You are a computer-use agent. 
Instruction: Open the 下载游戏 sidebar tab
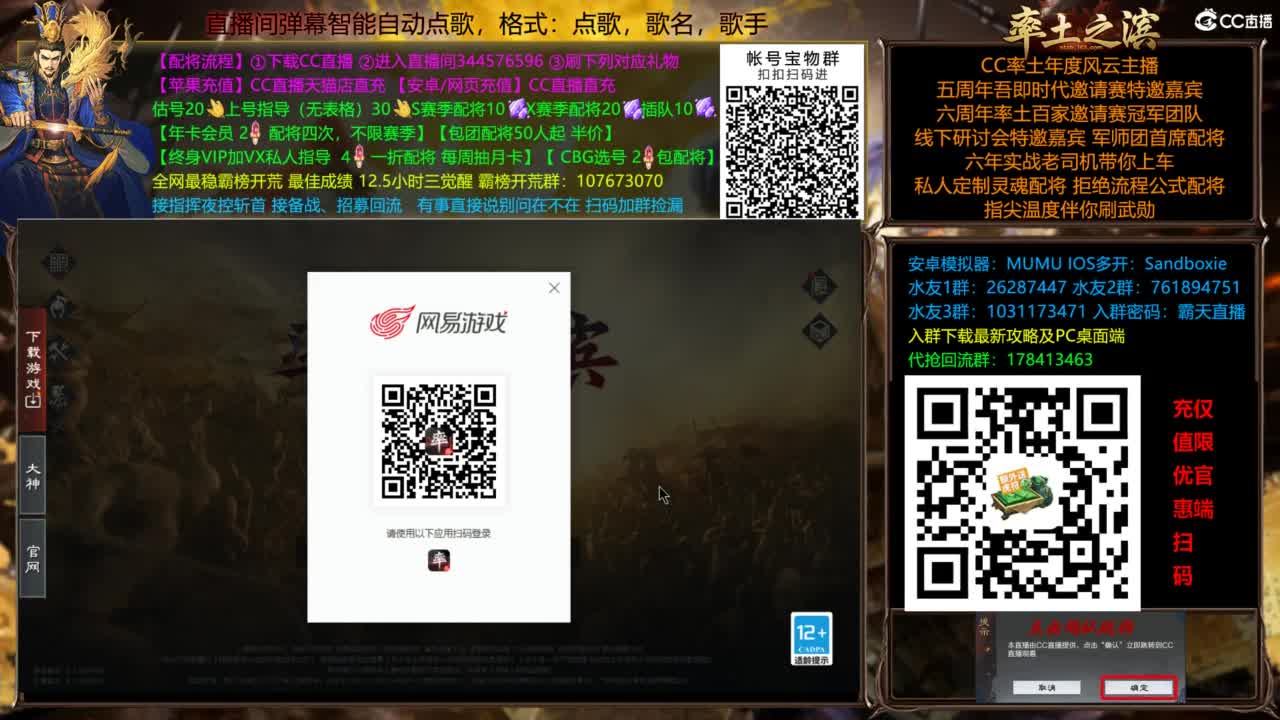pyautogui.click(x=31, y=360)
